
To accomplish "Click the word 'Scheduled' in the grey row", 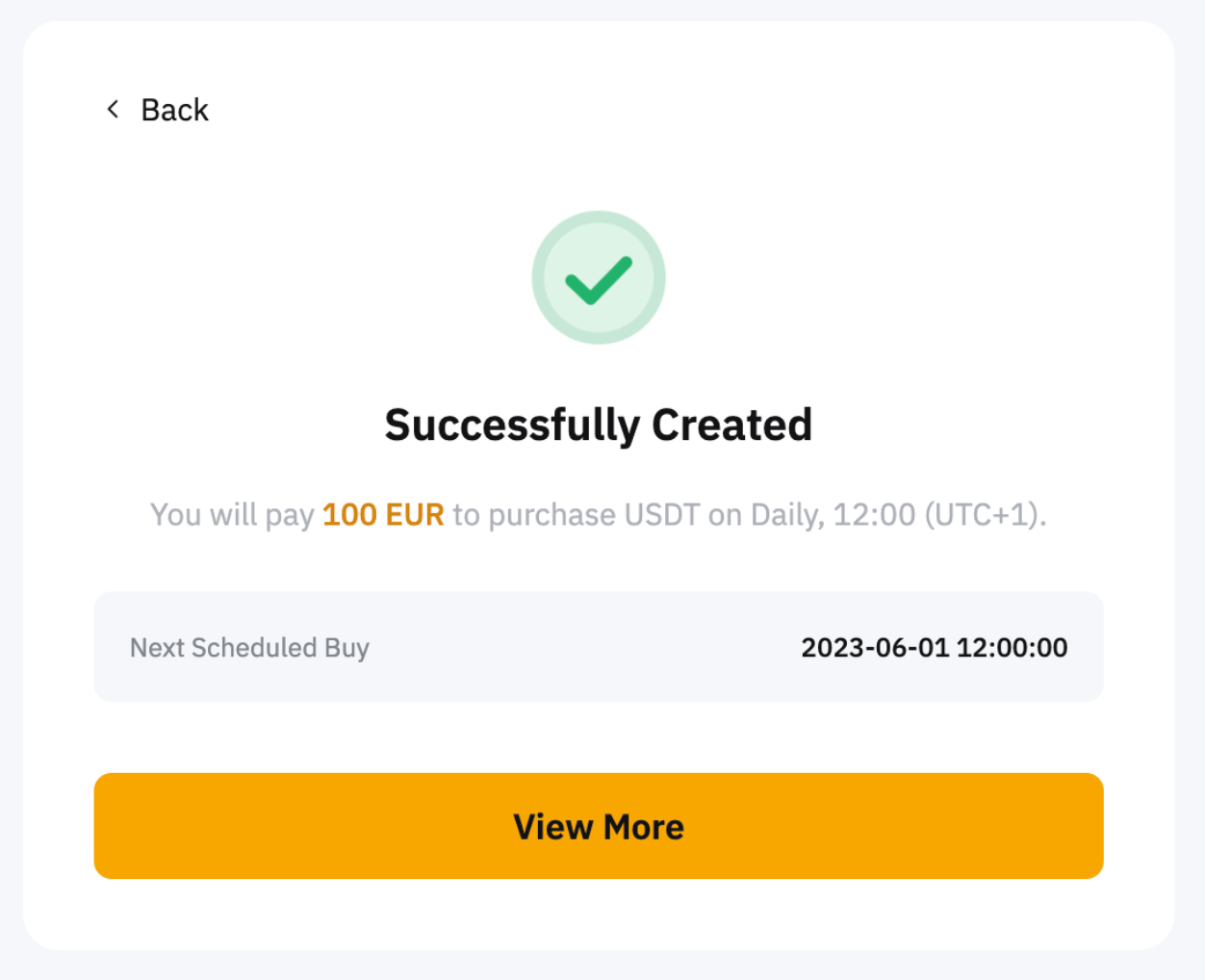I will [254, 648].
